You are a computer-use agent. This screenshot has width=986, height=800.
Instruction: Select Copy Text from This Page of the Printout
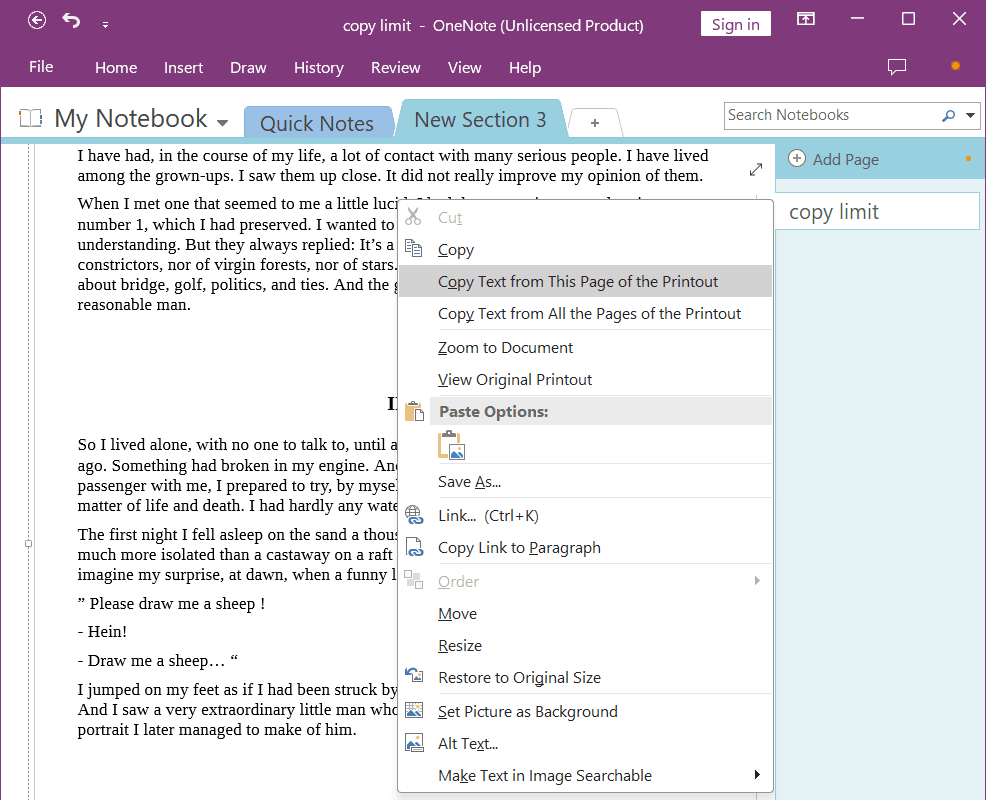tap(585, 281)
